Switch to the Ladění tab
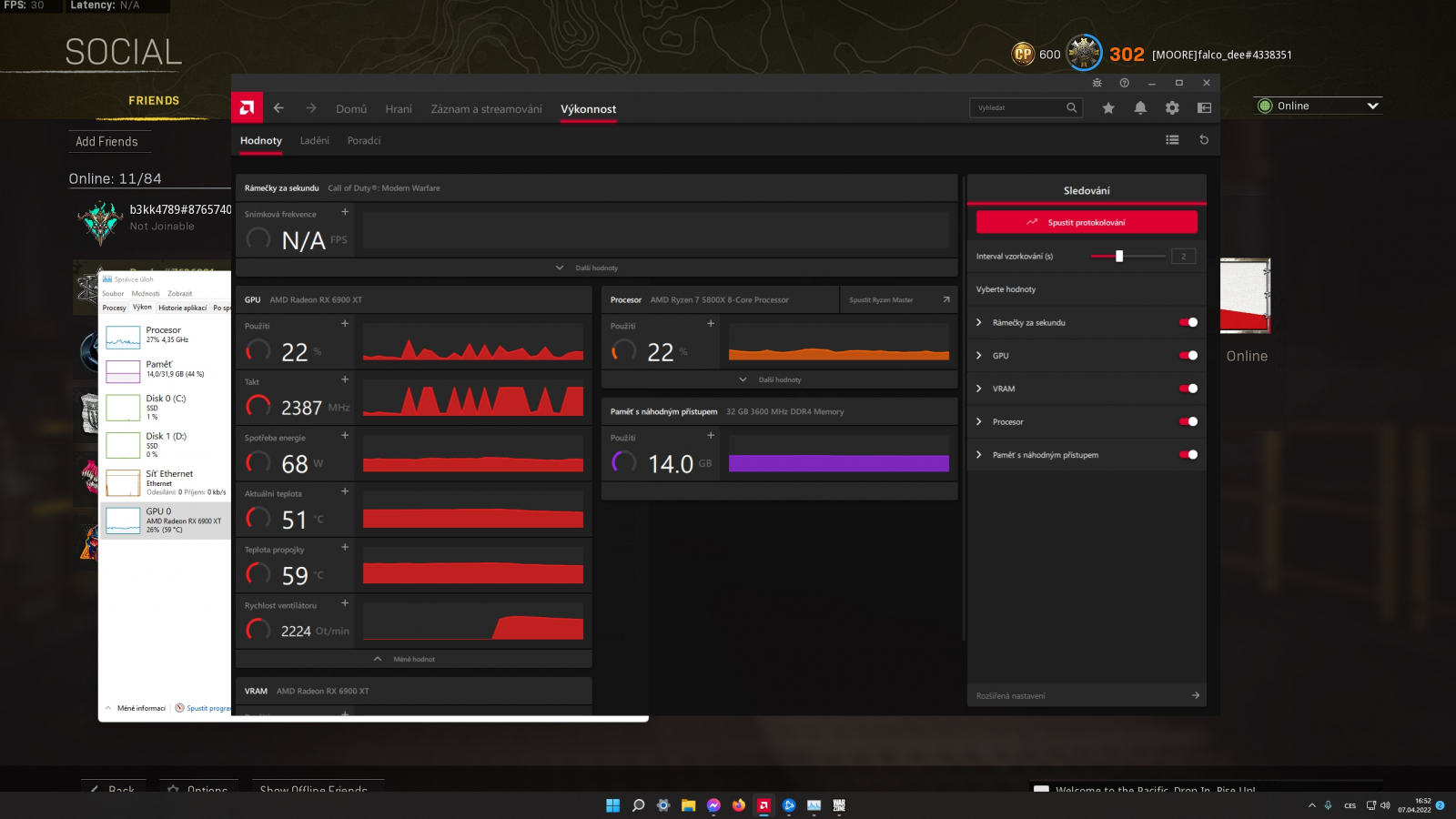Viewport: 1456px width, 819px height. click(315, 141)
